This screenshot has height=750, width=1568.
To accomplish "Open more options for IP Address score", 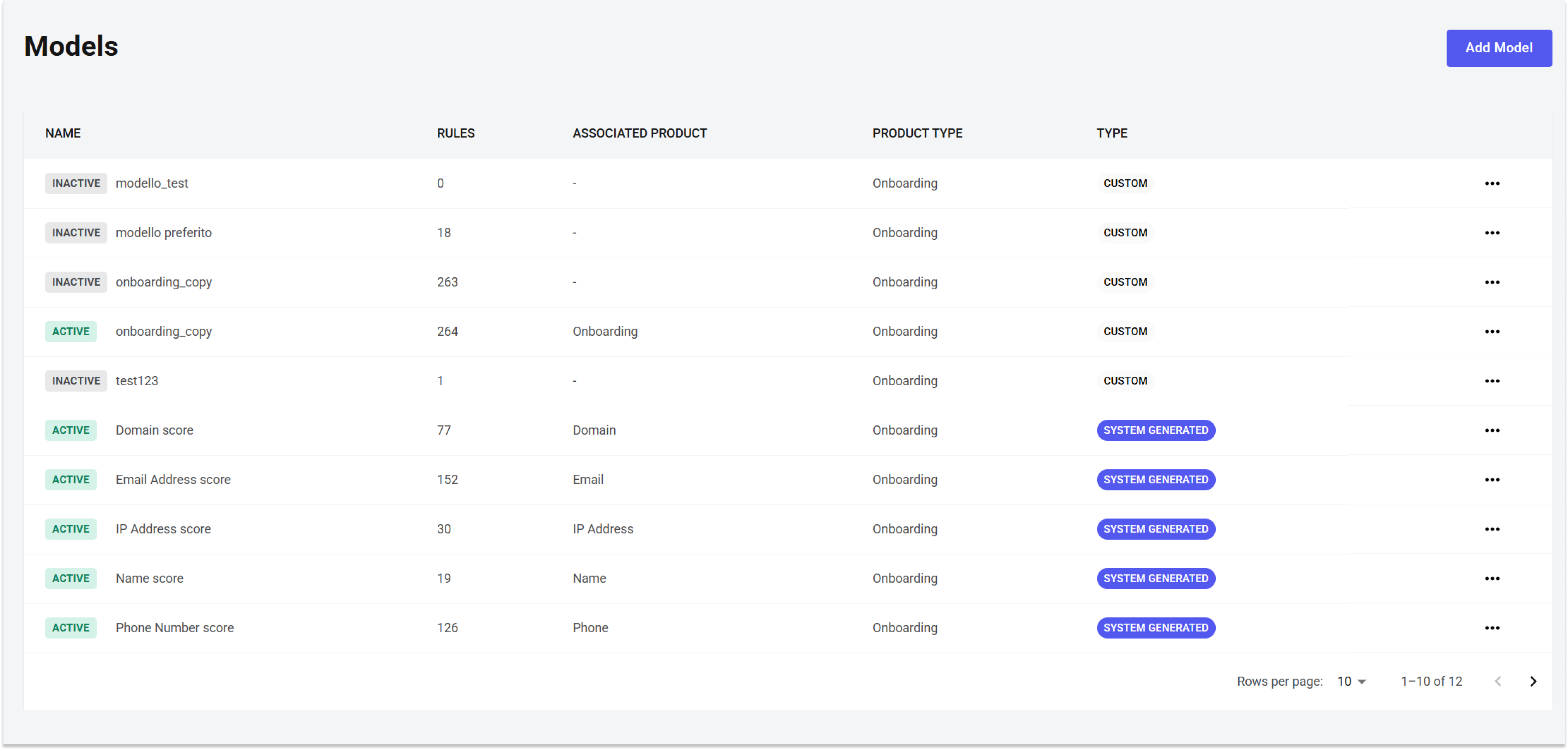I will pyautogui.click(x=1491, y=529).
